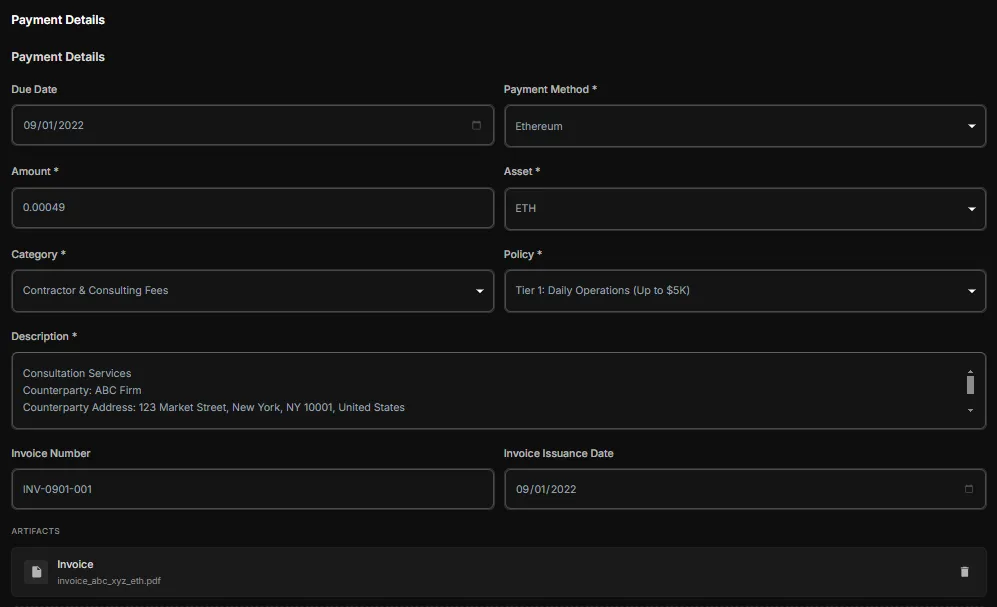Click the 'Consultation Services' description line
This screenshot has width=997, height=607.
point(77,373)
